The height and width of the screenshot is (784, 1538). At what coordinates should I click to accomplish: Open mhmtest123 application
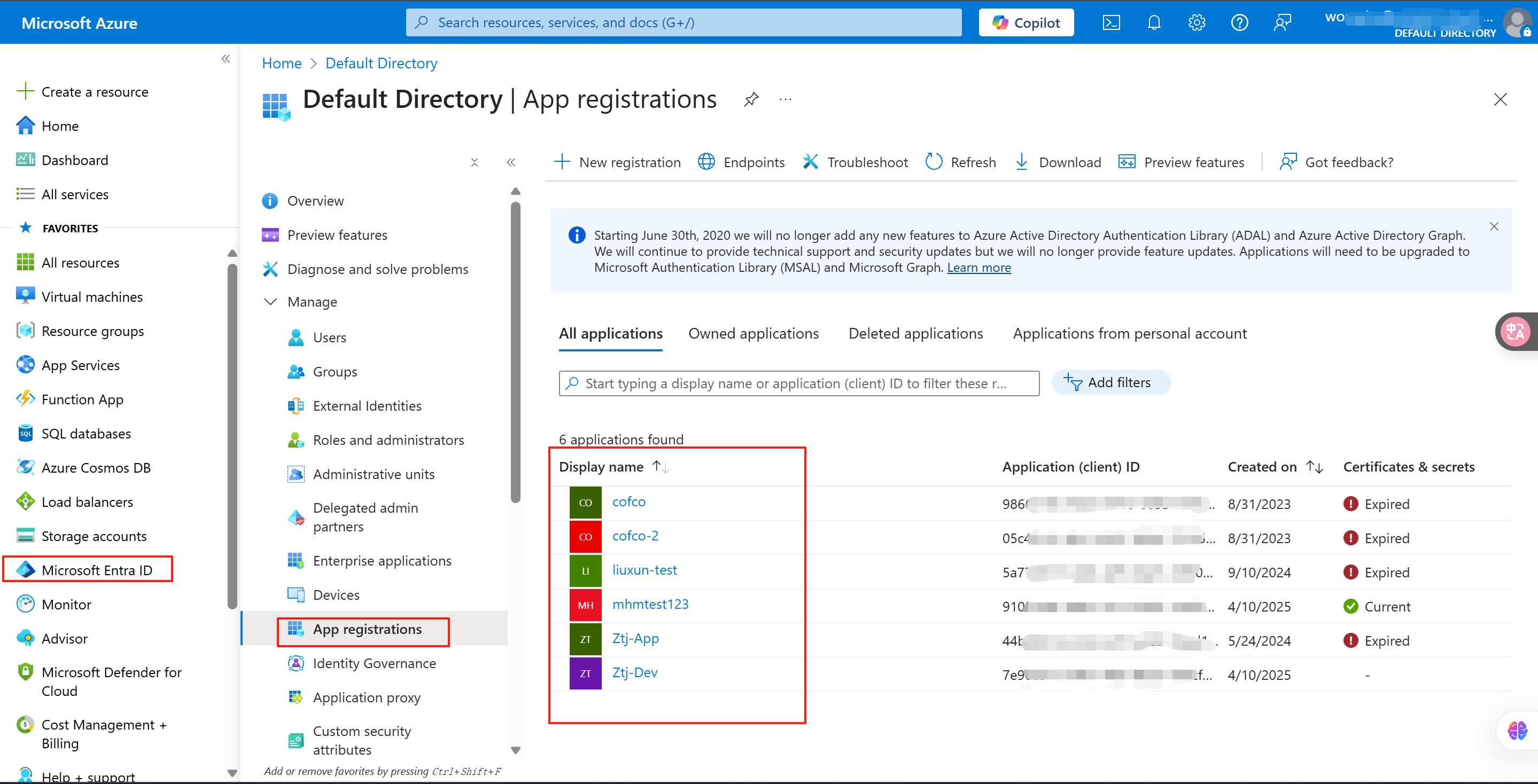click(x=650, y=604)
